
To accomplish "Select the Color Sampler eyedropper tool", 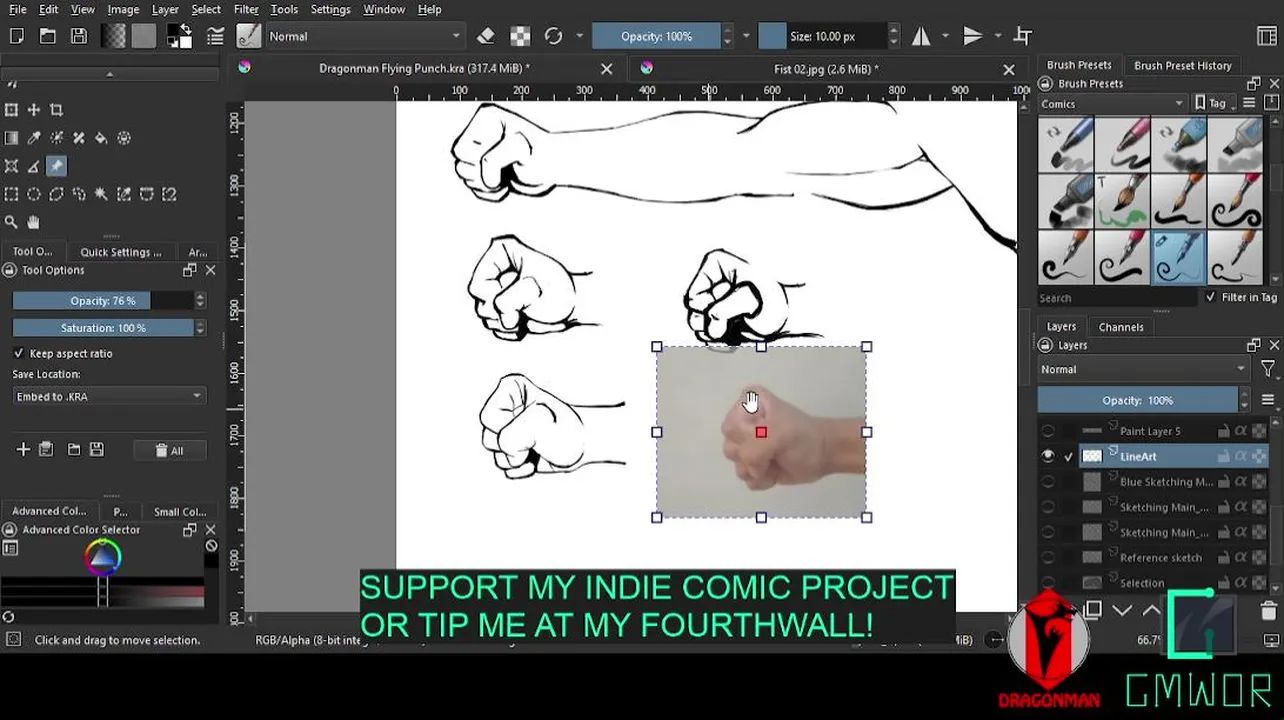I will (x=33, y=138).
